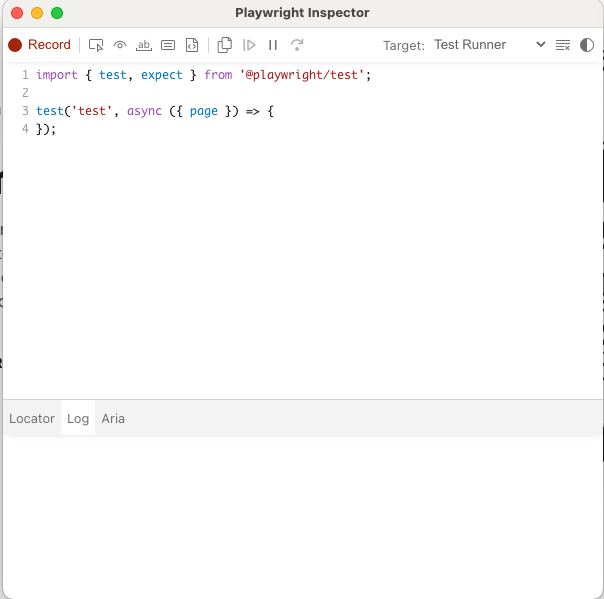The height and width of the screenshot is (599, 604).
Task: Click the closing '});' on line 4
Action: [46, 129]
